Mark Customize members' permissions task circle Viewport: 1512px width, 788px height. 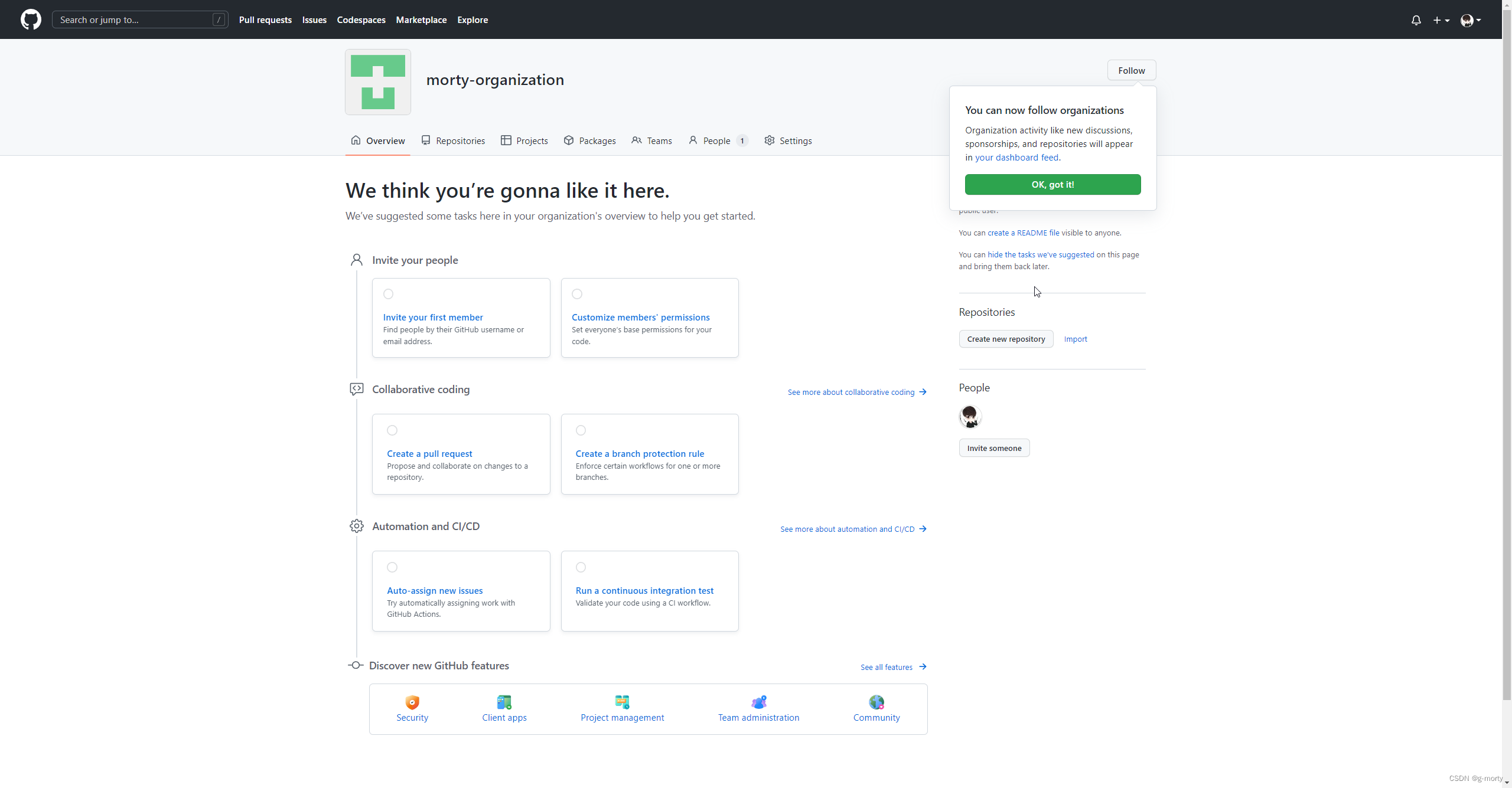[x=577, y=294]
